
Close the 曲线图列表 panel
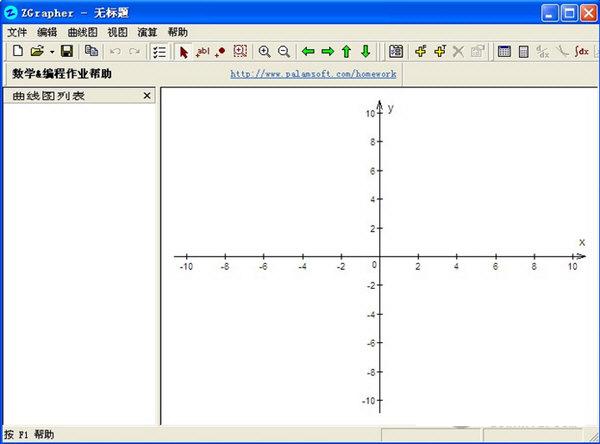click(x=147, y=96)
